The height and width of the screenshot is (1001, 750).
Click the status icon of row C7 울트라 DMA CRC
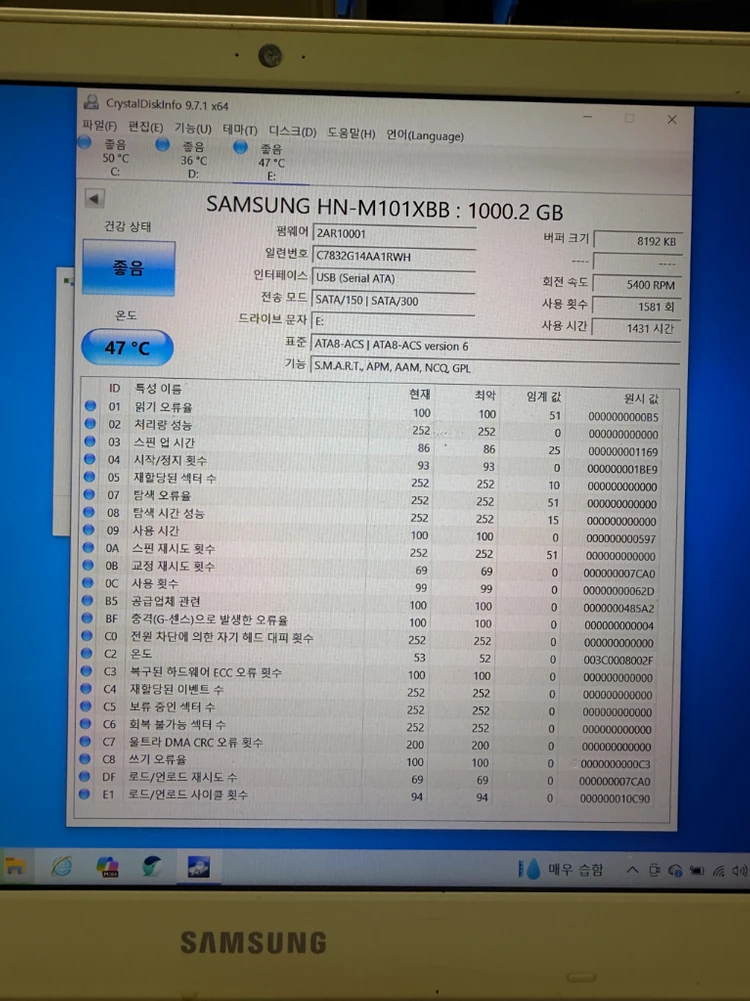(x=85, y=741)
